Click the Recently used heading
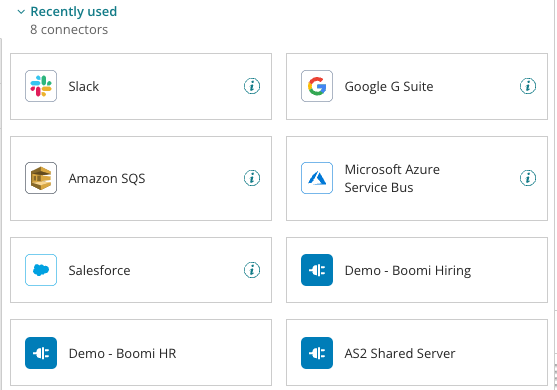This screenshot has width=557, height=390. click(74, 11)
